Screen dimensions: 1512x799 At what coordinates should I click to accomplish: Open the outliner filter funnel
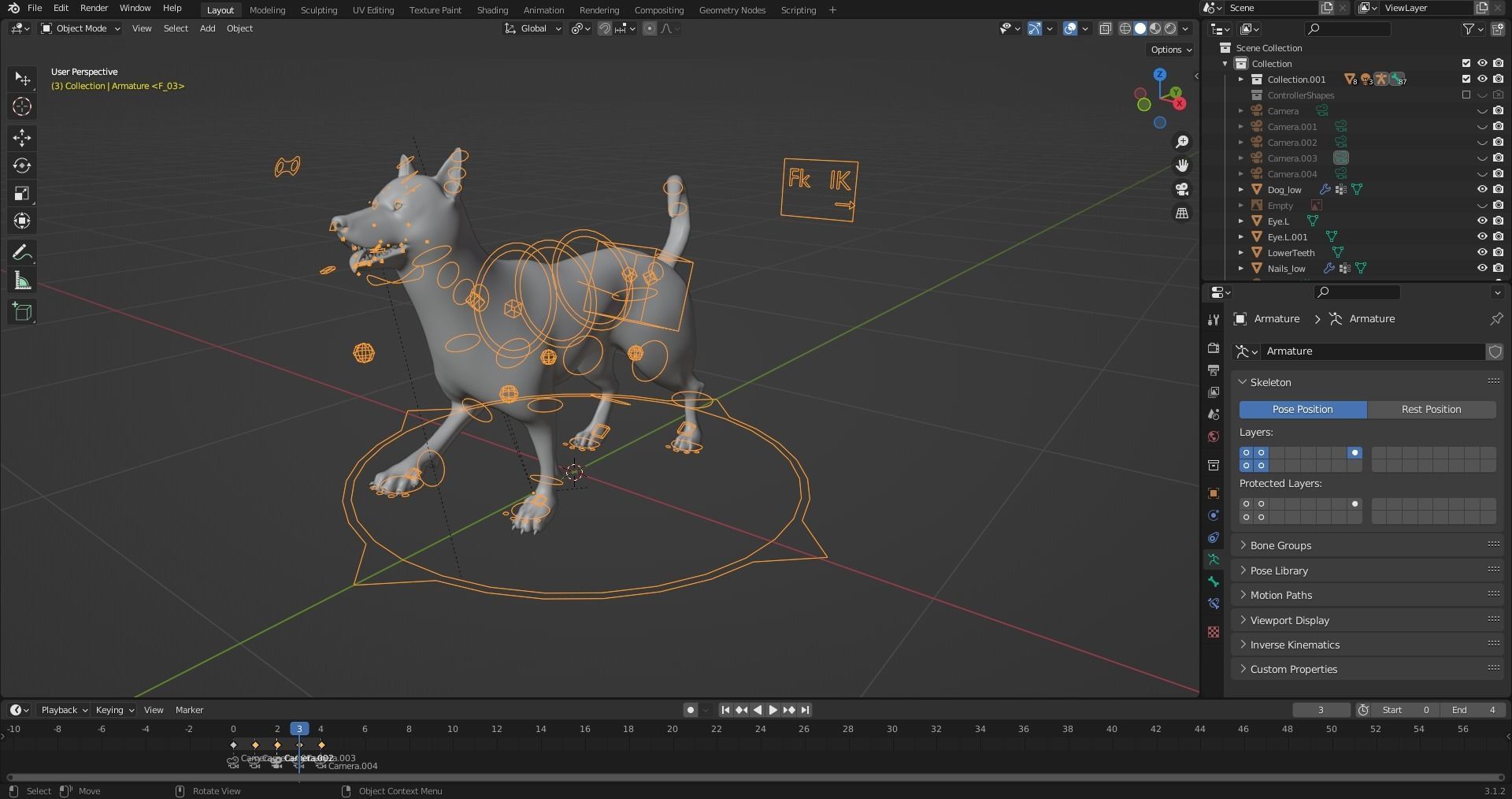point(1469,29)
